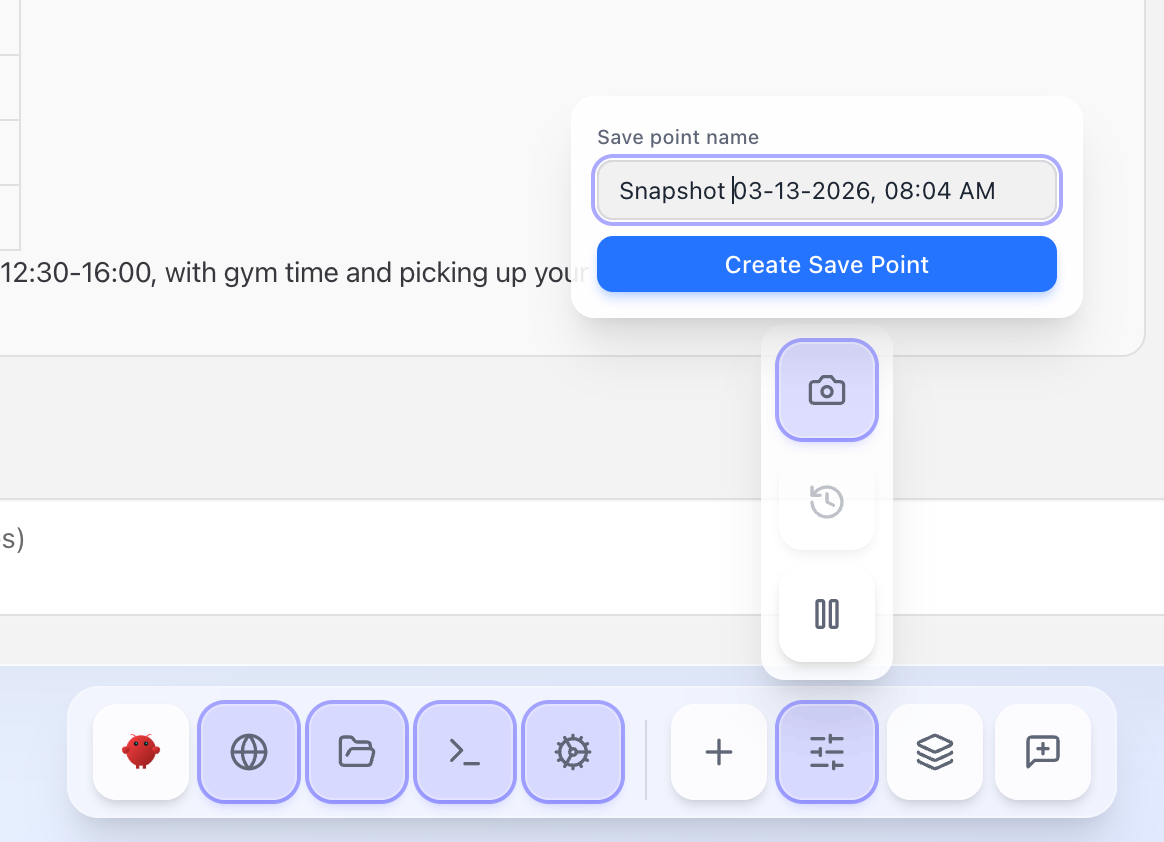
Task: Click the Save point name label
Action: [677, 137]
